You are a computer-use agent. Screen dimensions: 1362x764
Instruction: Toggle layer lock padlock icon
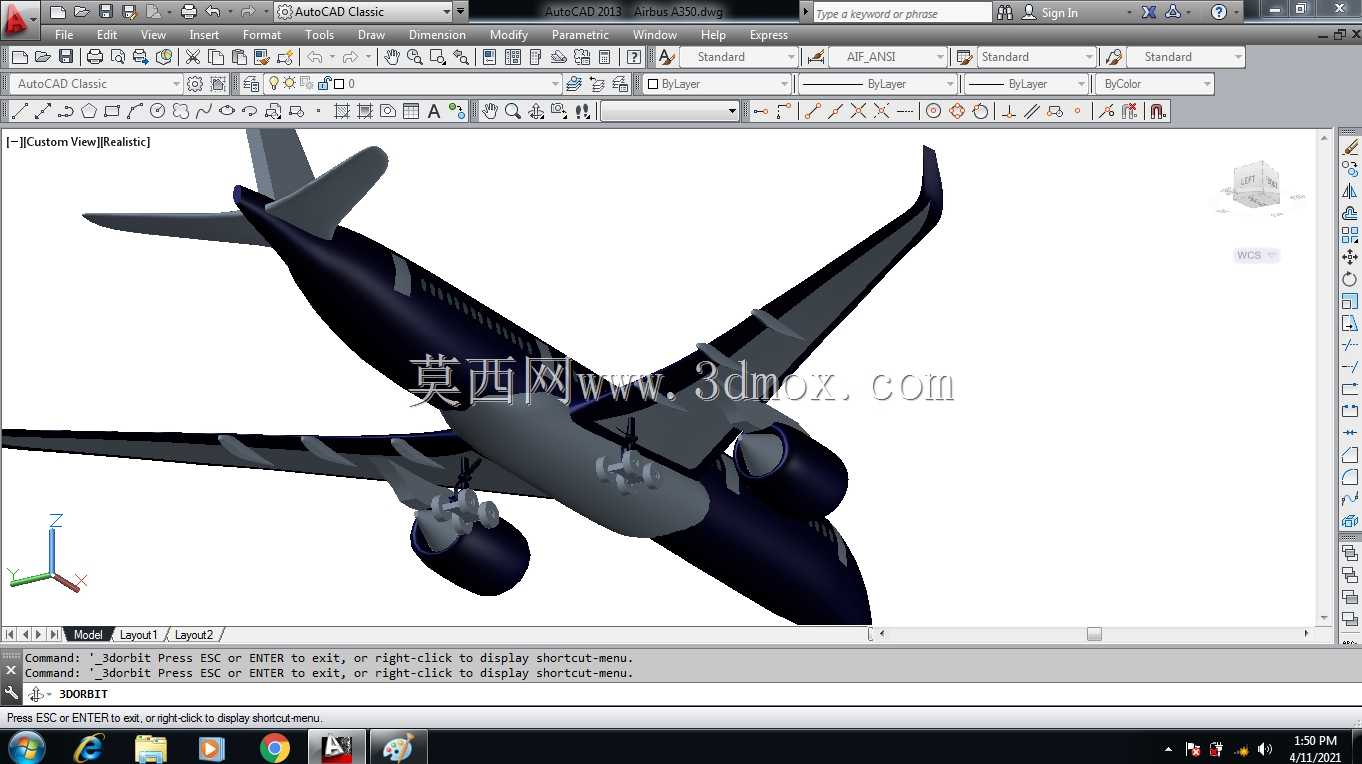click(324, 84)
